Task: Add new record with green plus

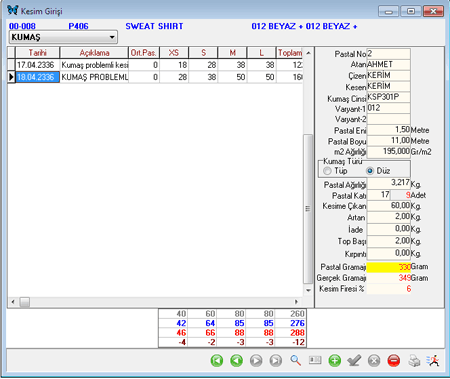Action: point(335,361)
